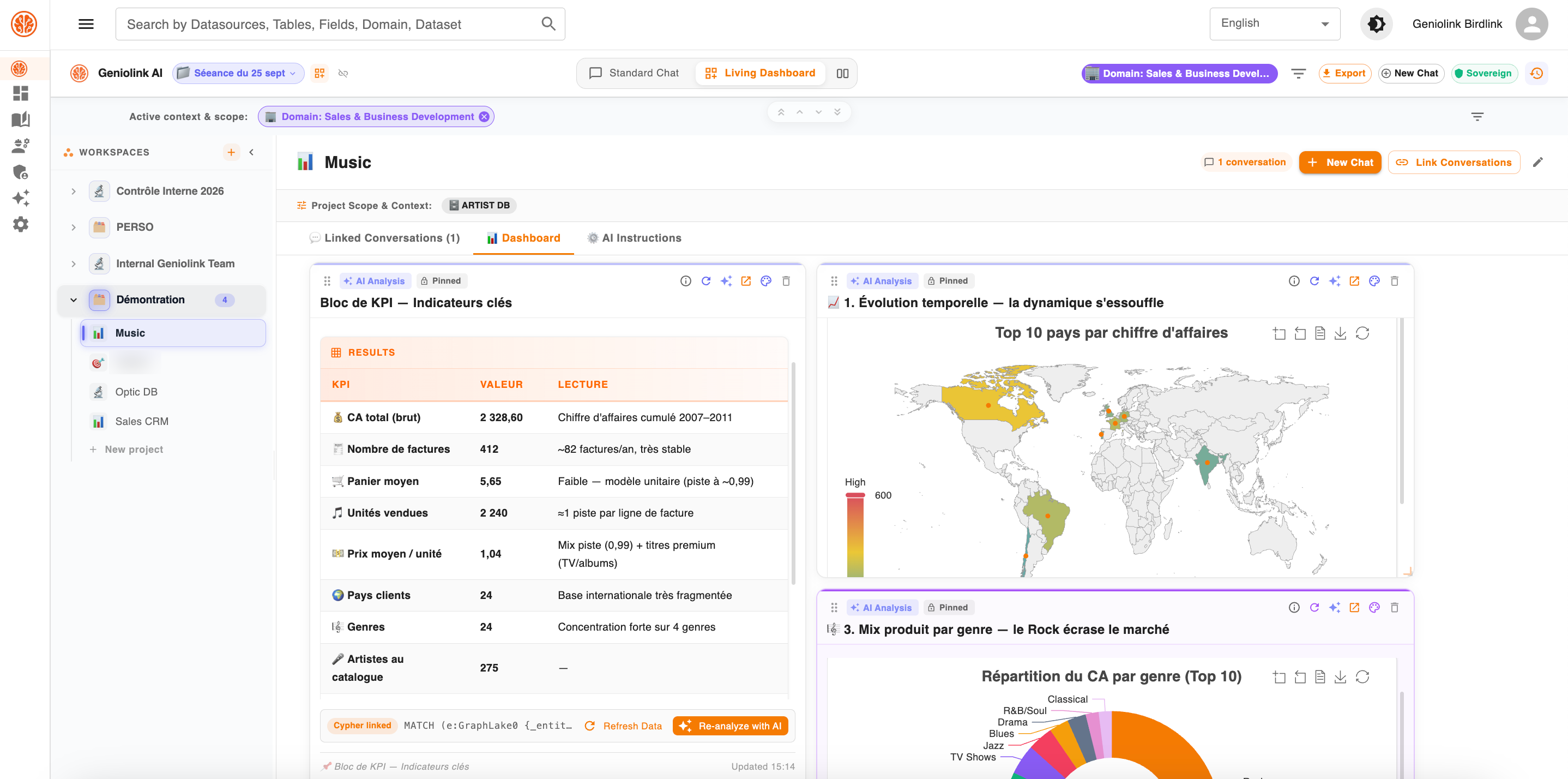
Task: AI re-analyze the Mix produit par genre card
Action: pyautogui.click(x=1334, y=607)
